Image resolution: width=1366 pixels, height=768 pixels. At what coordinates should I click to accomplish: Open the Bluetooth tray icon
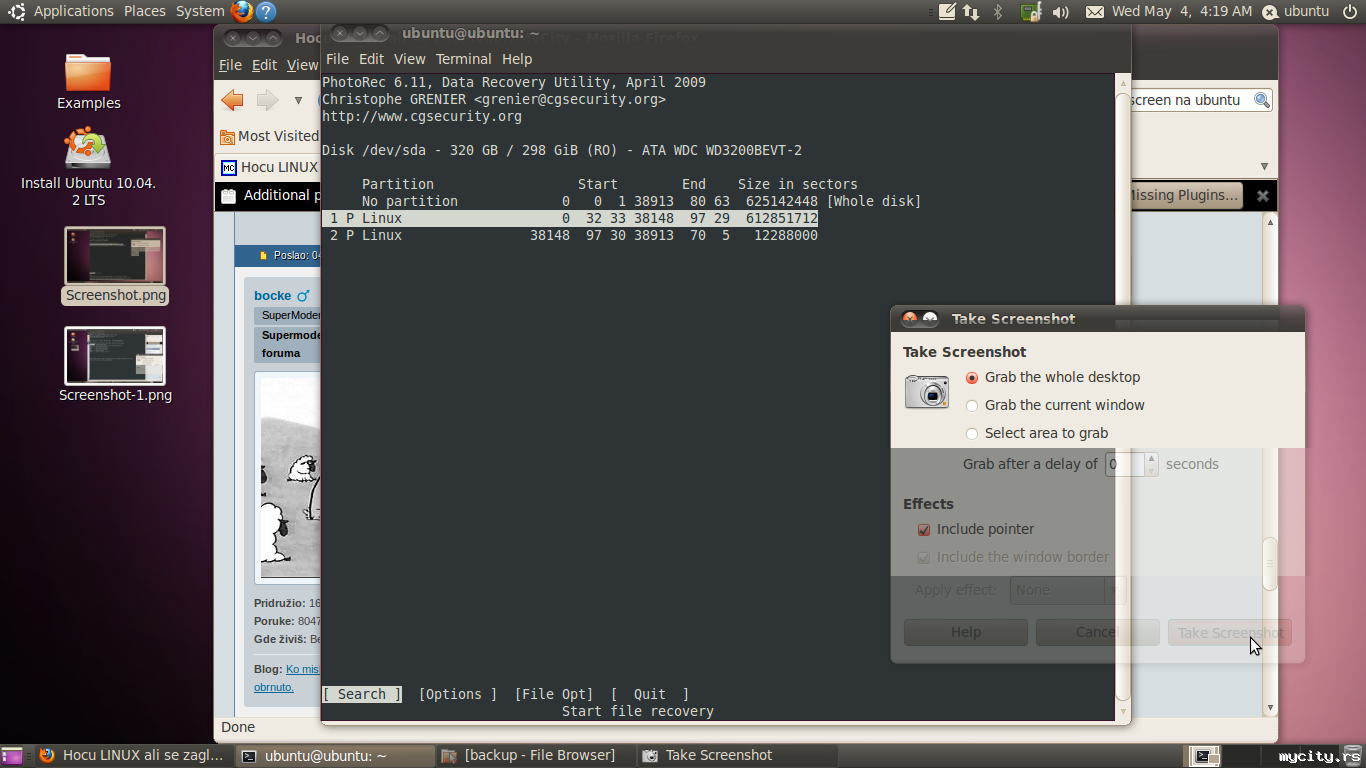click(x=997, y=11)
